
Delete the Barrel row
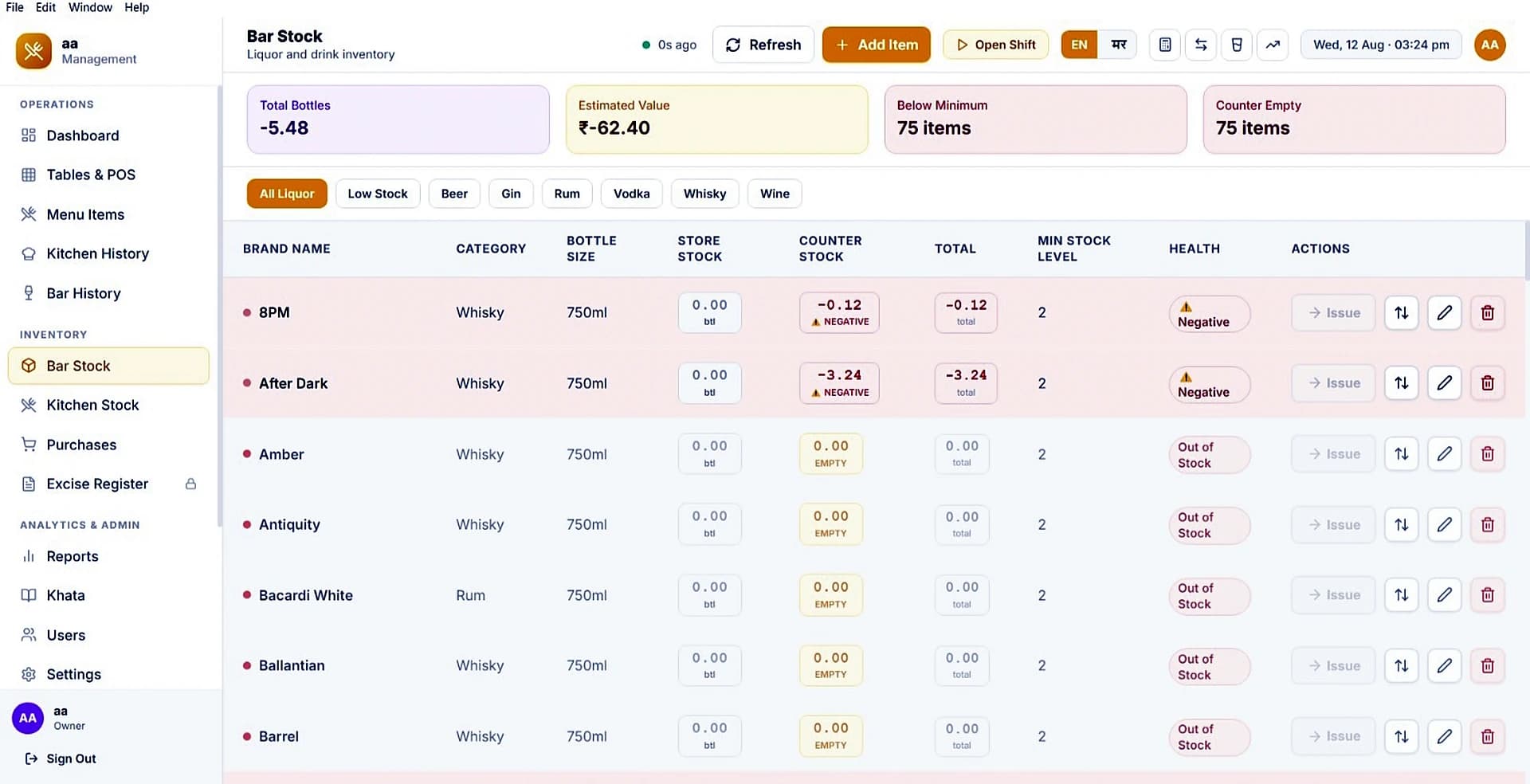pyautogui.click(x=1488, y=737)
